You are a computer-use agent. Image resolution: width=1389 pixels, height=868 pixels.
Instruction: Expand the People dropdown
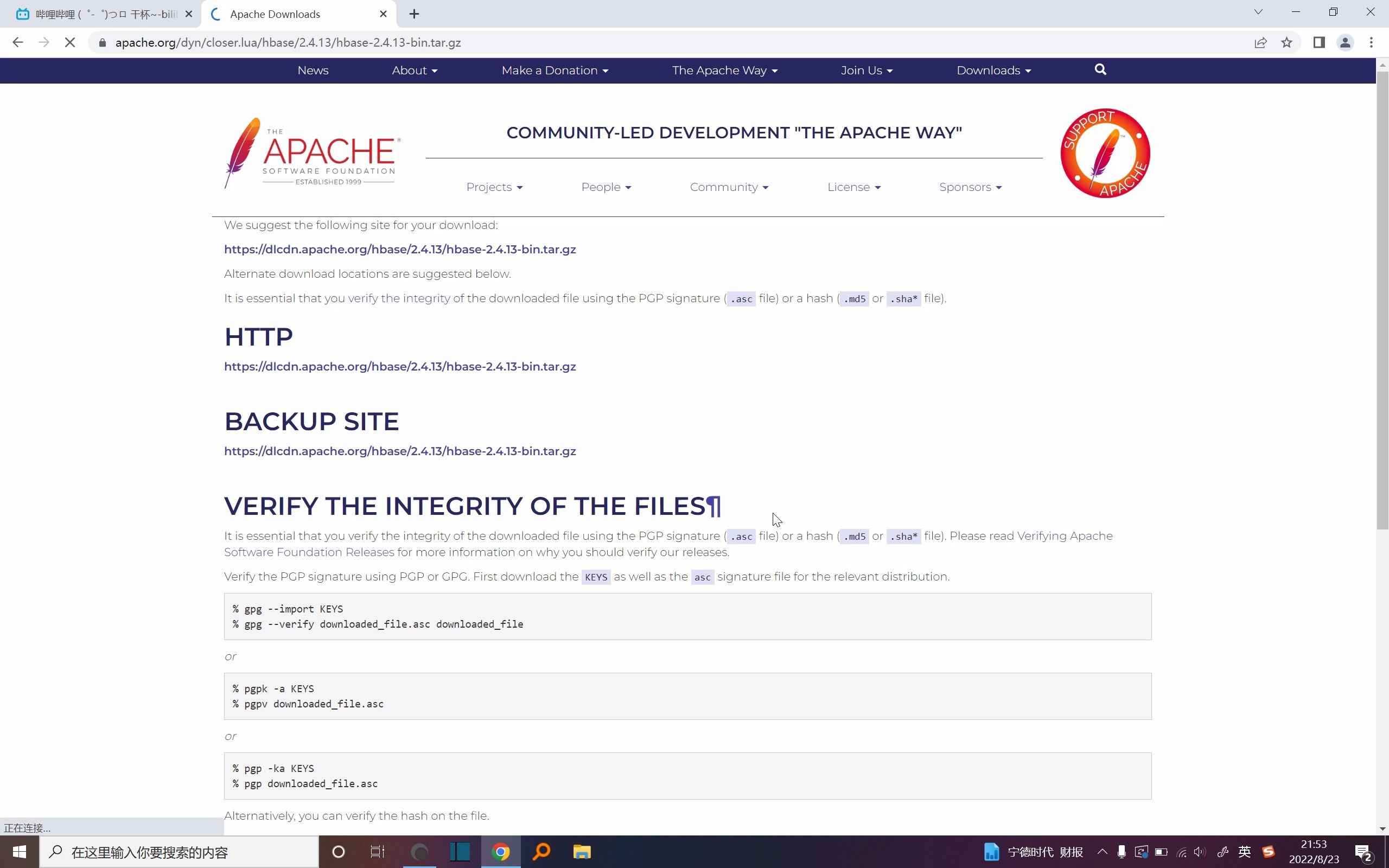tap(606, 187)
